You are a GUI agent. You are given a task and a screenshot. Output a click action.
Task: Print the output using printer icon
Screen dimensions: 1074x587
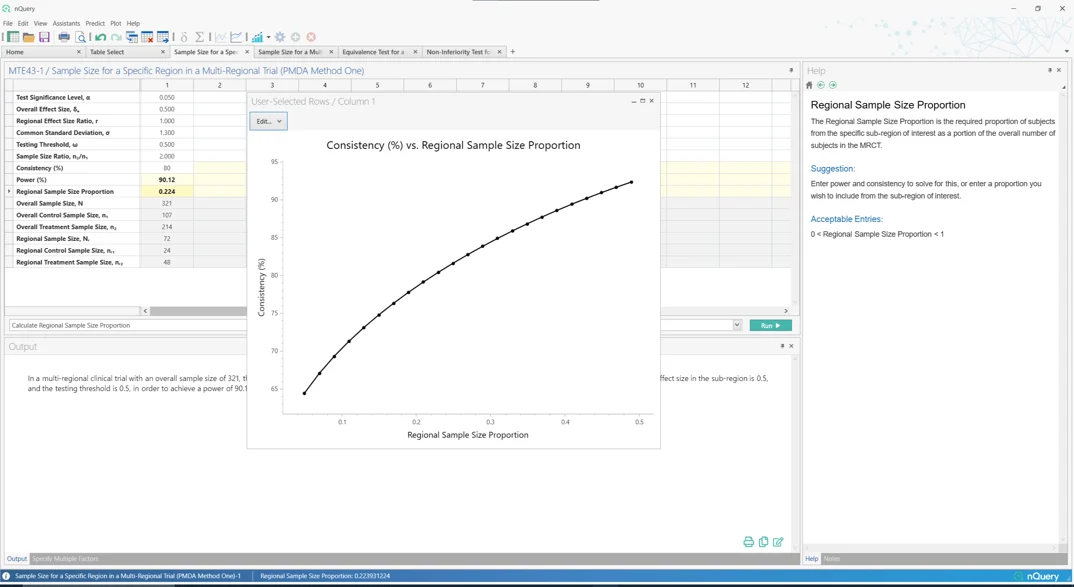point(748,542)
